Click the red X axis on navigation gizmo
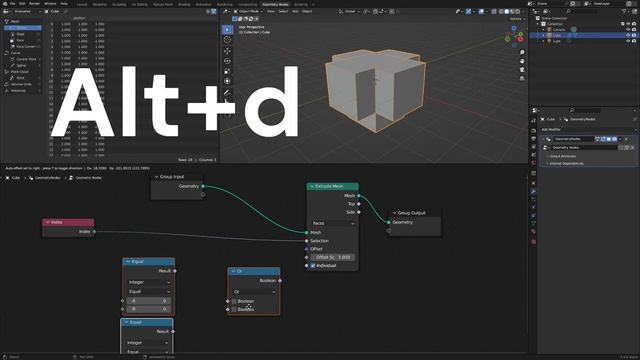Image resolution: width=640 pixels, height=360 pixels. 520,39
